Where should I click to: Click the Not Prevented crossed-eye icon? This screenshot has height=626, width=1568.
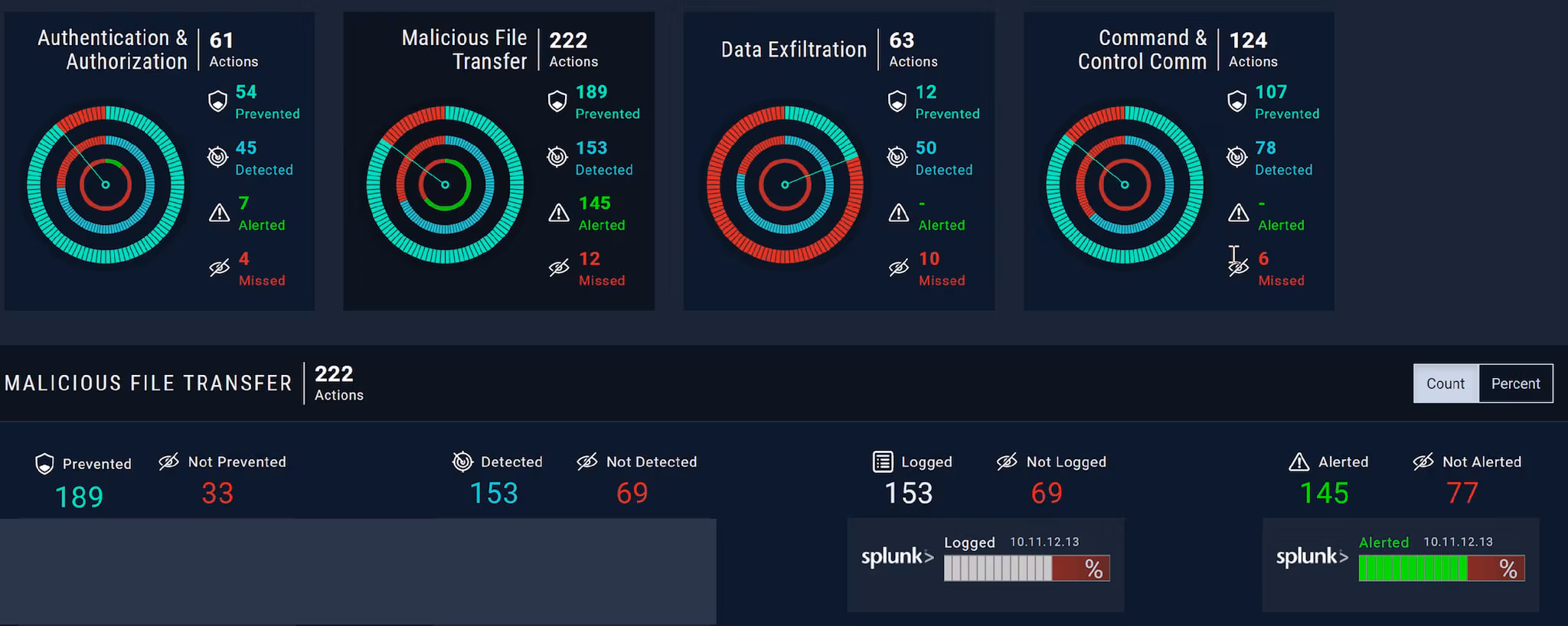(x=168, y=461)
